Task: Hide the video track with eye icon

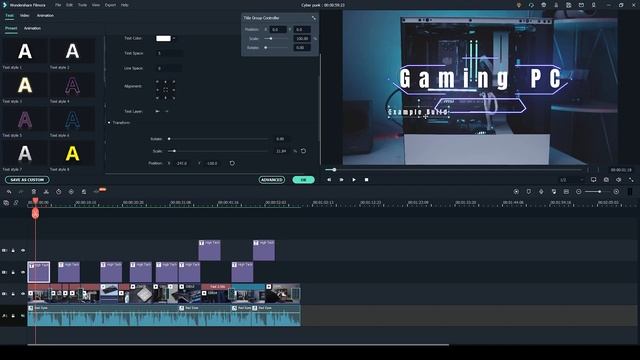Action: pos(23,294)
